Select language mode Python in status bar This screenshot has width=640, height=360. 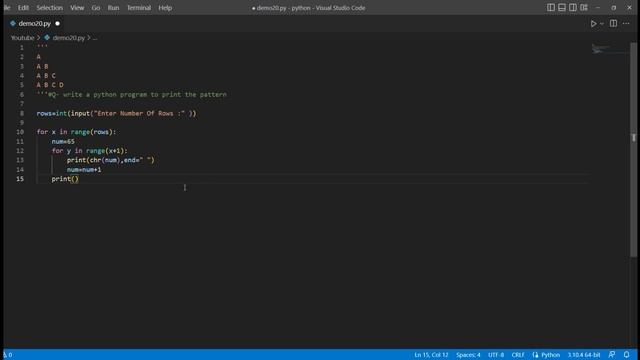tap(550, 355)
